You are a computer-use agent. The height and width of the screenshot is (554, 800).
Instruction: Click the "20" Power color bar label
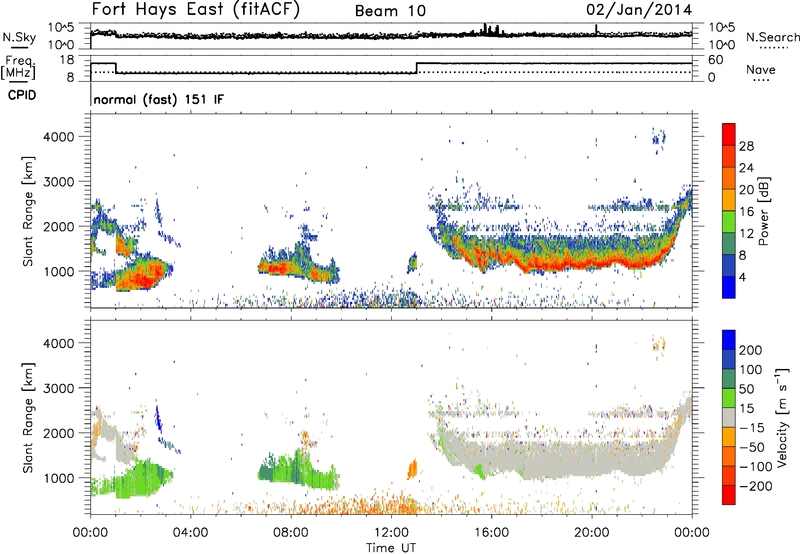(746, 190)
